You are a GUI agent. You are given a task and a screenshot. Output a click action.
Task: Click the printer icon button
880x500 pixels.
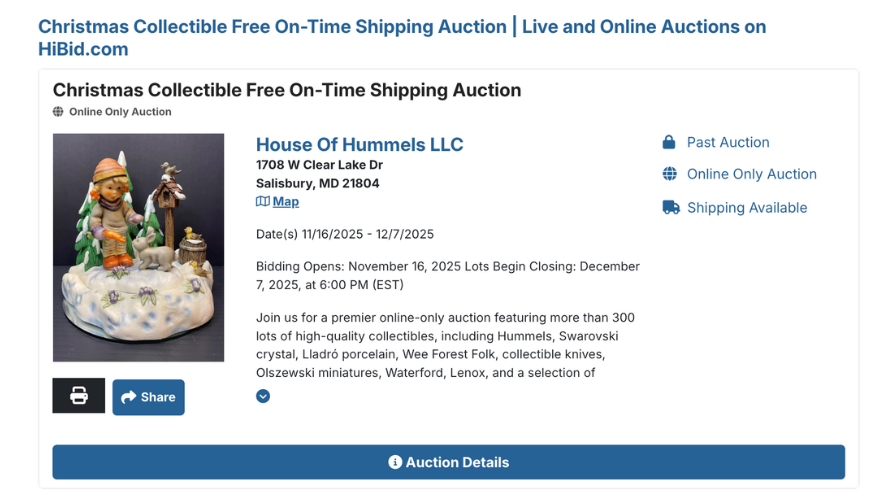[x=78, y=396]
